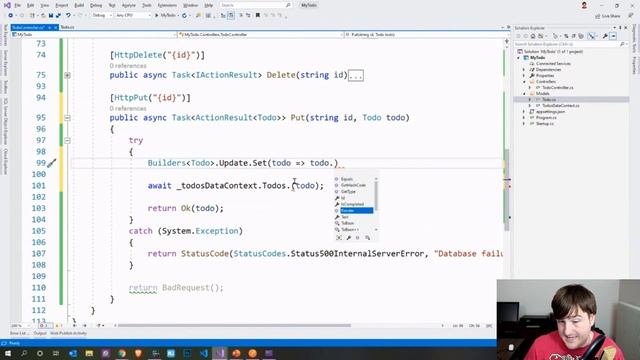Screen dimensions: 640x360
Task: Open the Error List tab
Action: click(19, 333)
